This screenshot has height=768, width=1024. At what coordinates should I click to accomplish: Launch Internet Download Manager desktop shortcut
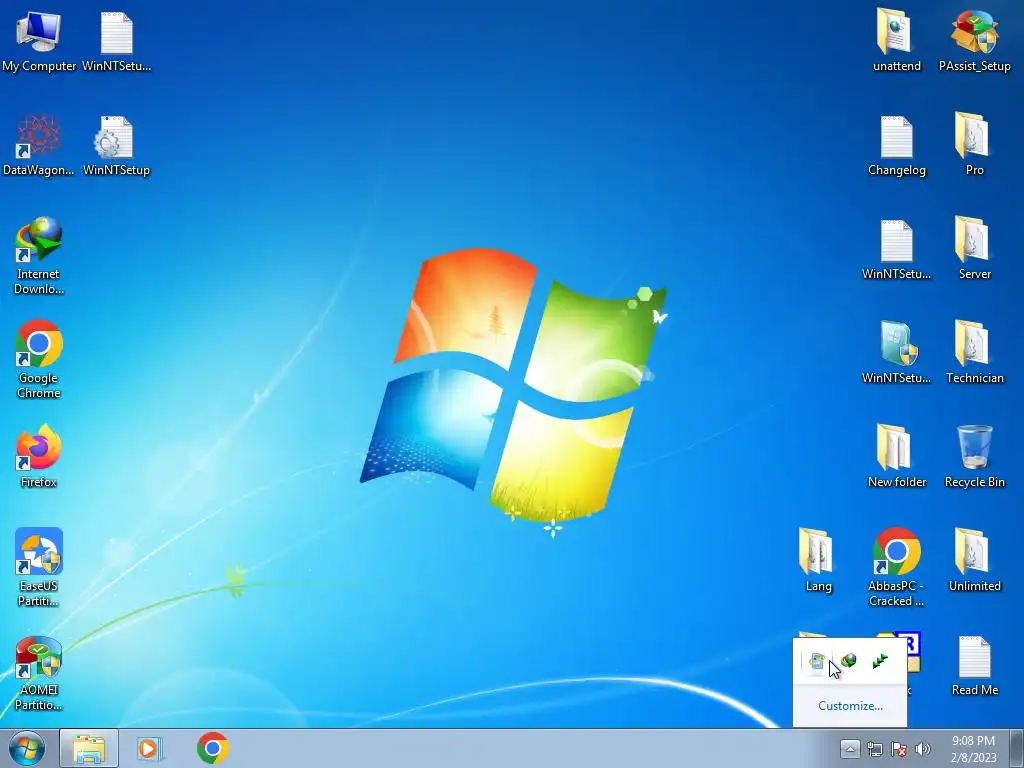[39, 255]
